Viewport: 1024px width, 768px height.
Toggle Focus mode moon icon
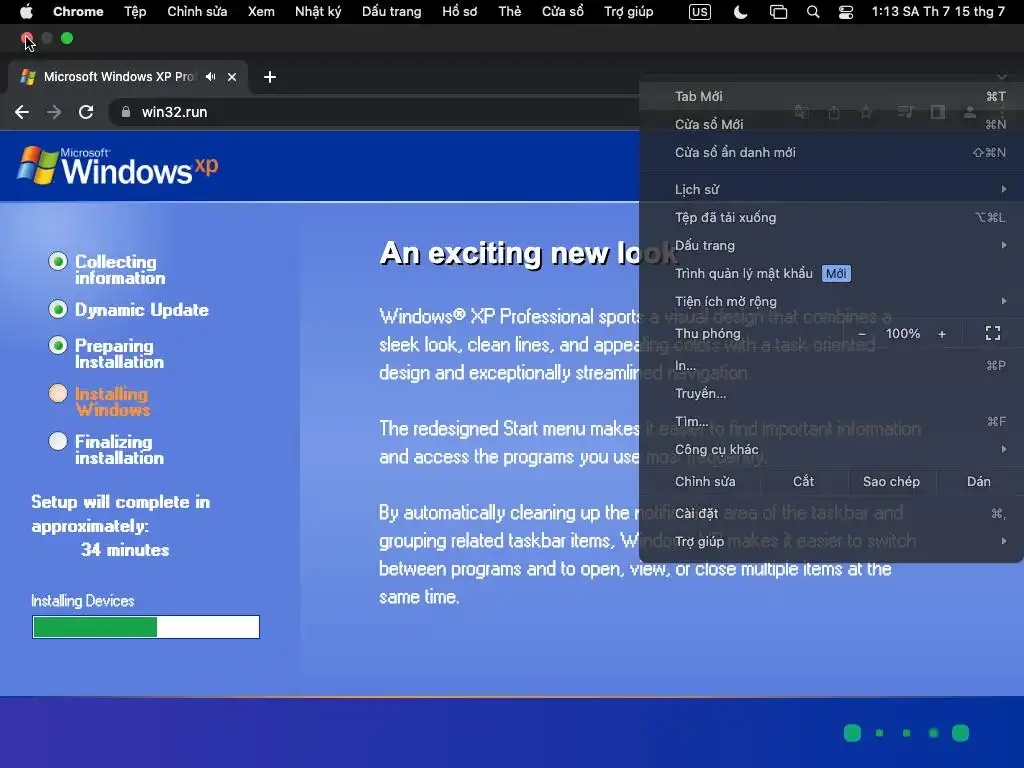click(740, 12)
